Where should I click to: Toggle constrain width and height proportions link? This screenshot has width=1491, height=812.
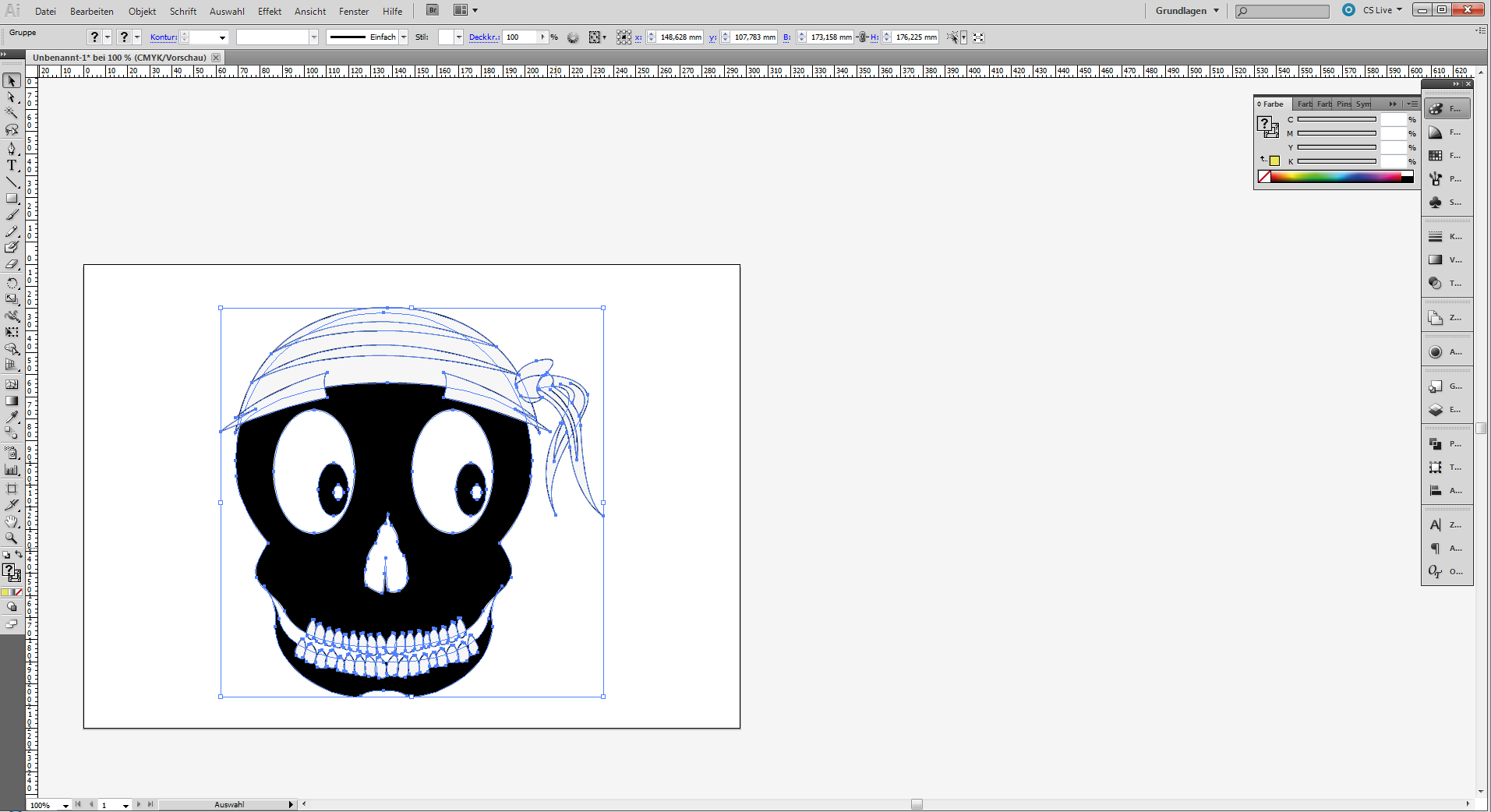[863, 37]
